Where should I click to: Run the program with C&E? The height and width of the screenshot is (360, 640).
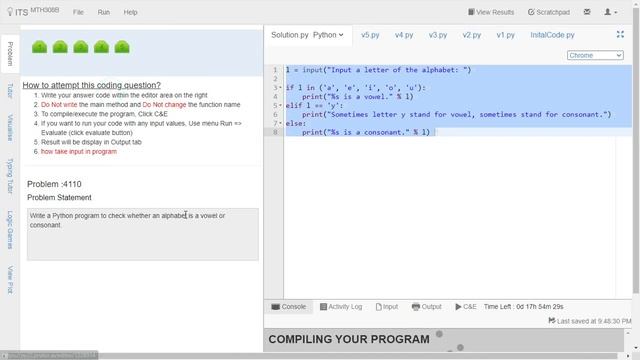(x=466, y=307)
